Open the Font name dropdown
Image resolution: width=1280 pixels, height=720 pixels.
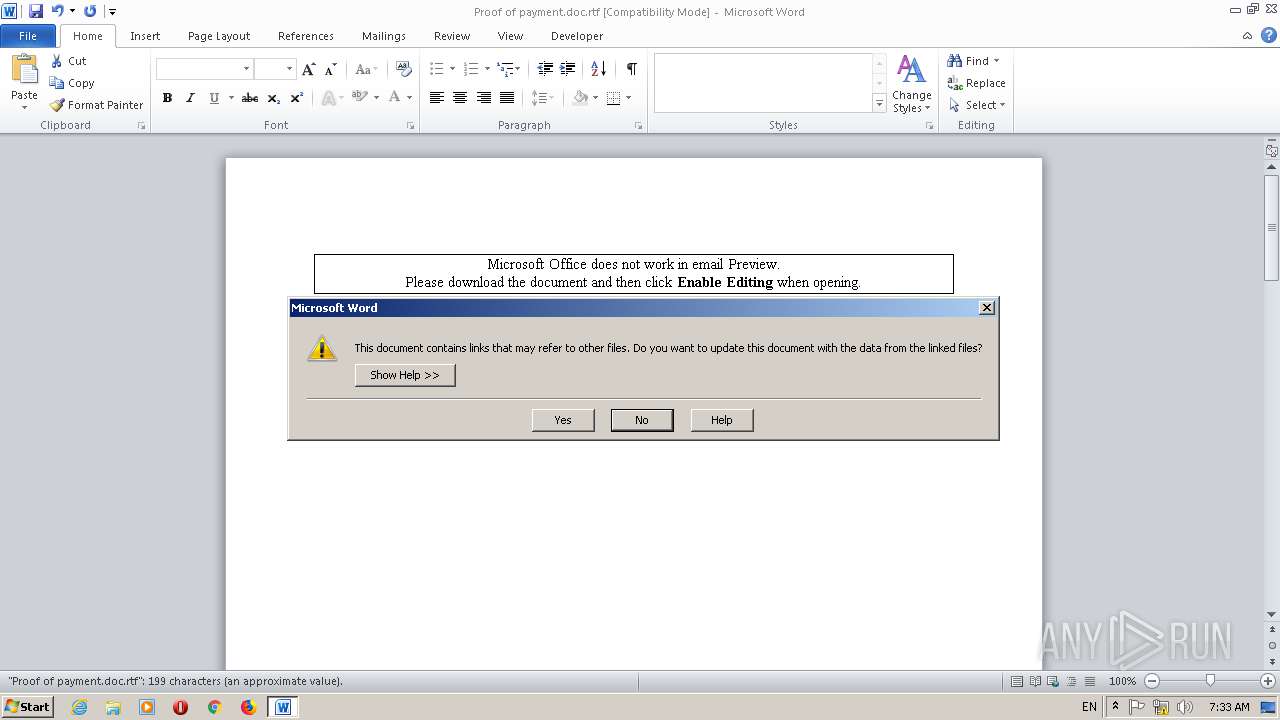246,69
